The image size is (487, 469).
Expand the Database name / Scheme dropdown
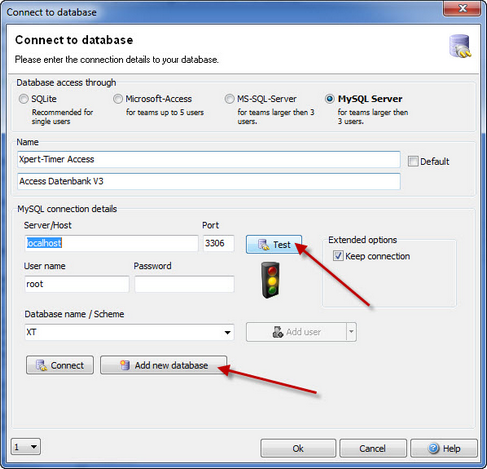[227, 332]
